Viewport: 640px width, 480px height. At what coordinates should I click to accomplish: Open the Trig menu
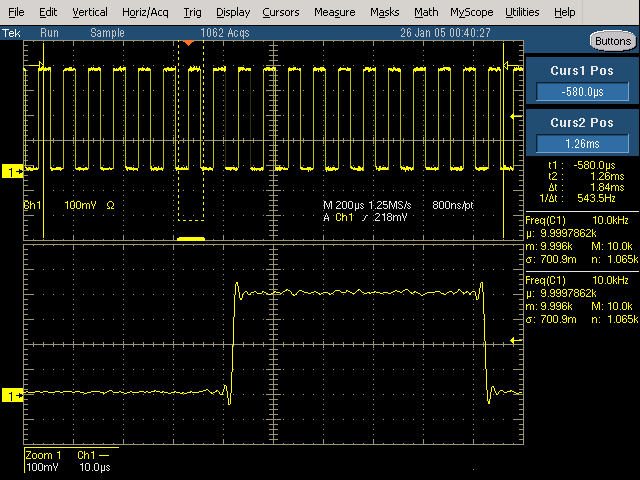click(192, 12)
